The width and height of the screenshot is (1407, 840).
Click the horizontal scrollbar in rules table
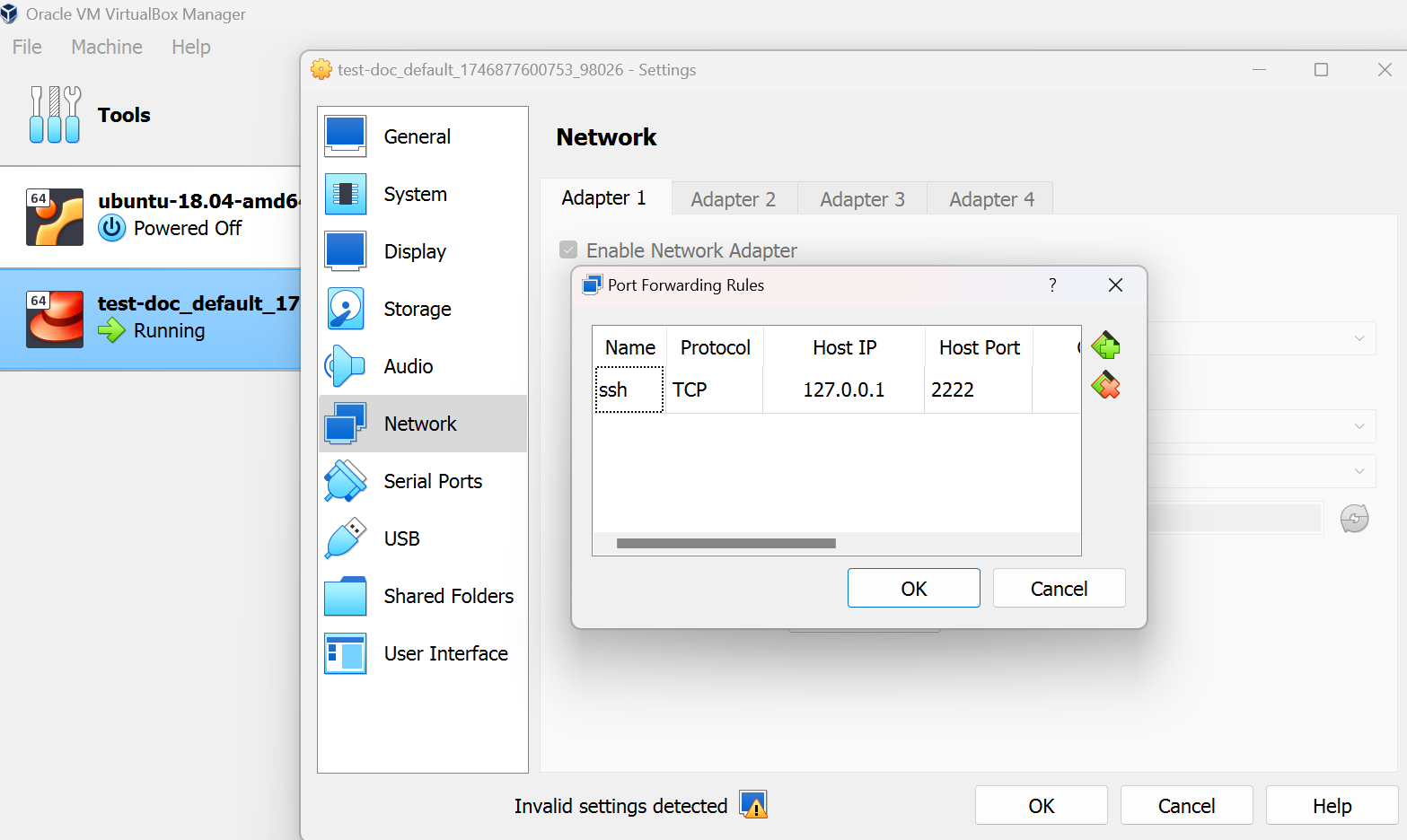[726, 543]
